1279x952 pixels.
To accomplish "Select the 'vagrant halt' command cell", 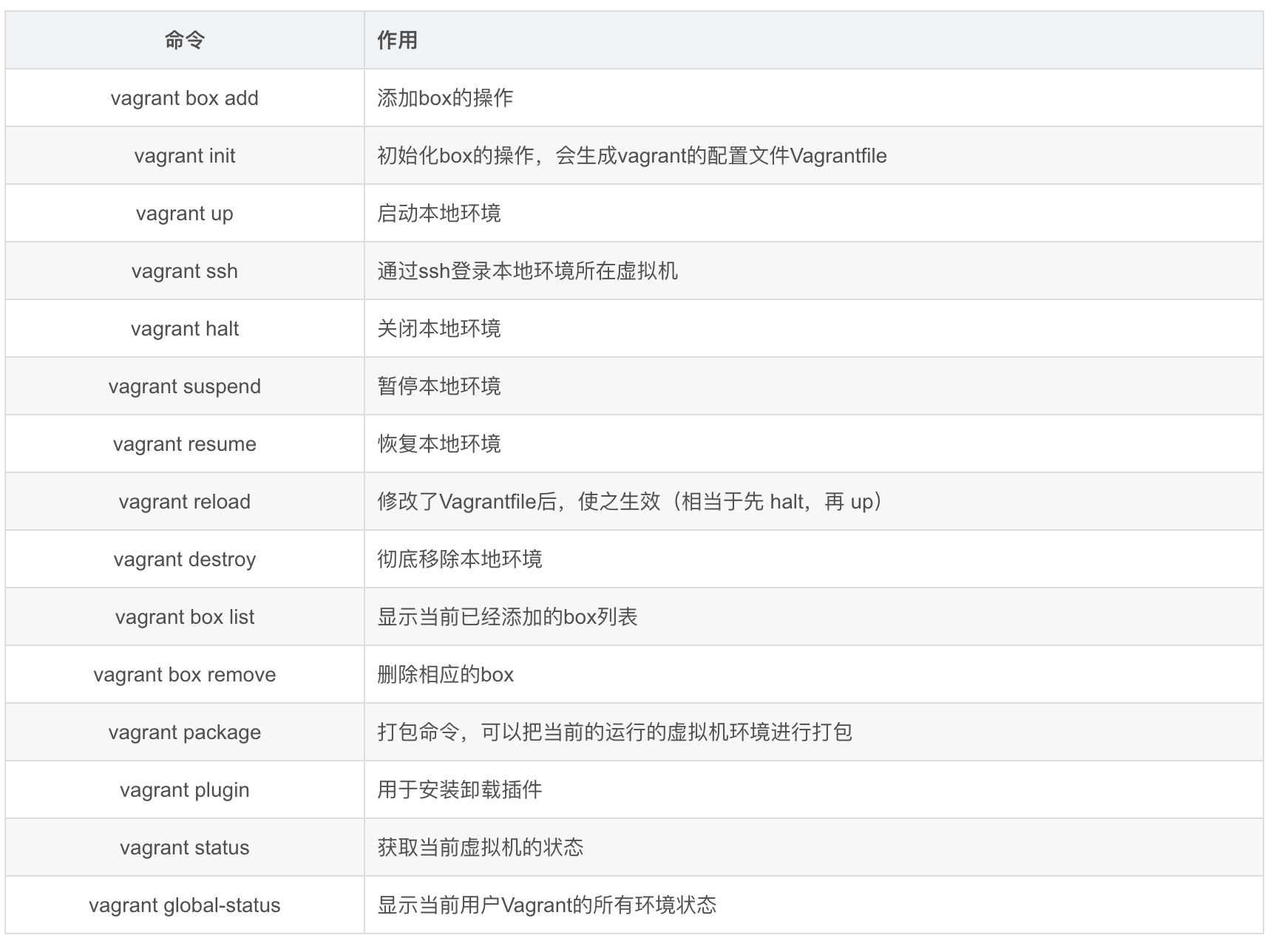I will click(x=184, y=329).
